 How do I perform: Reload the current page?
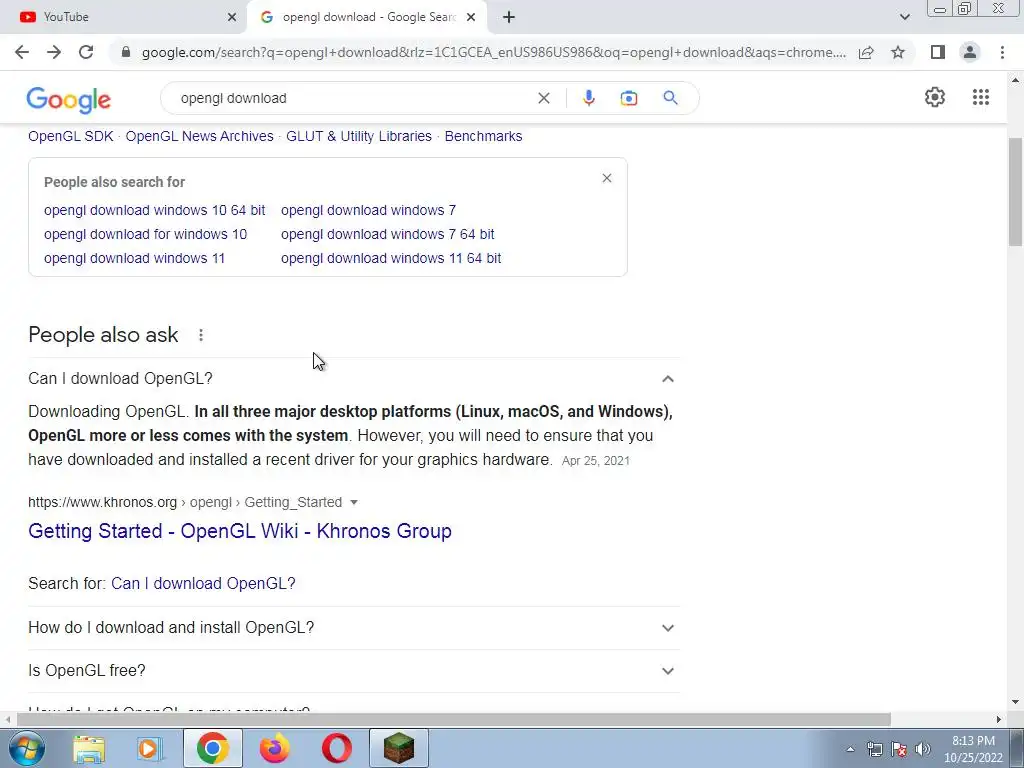[x=86, y=52]
